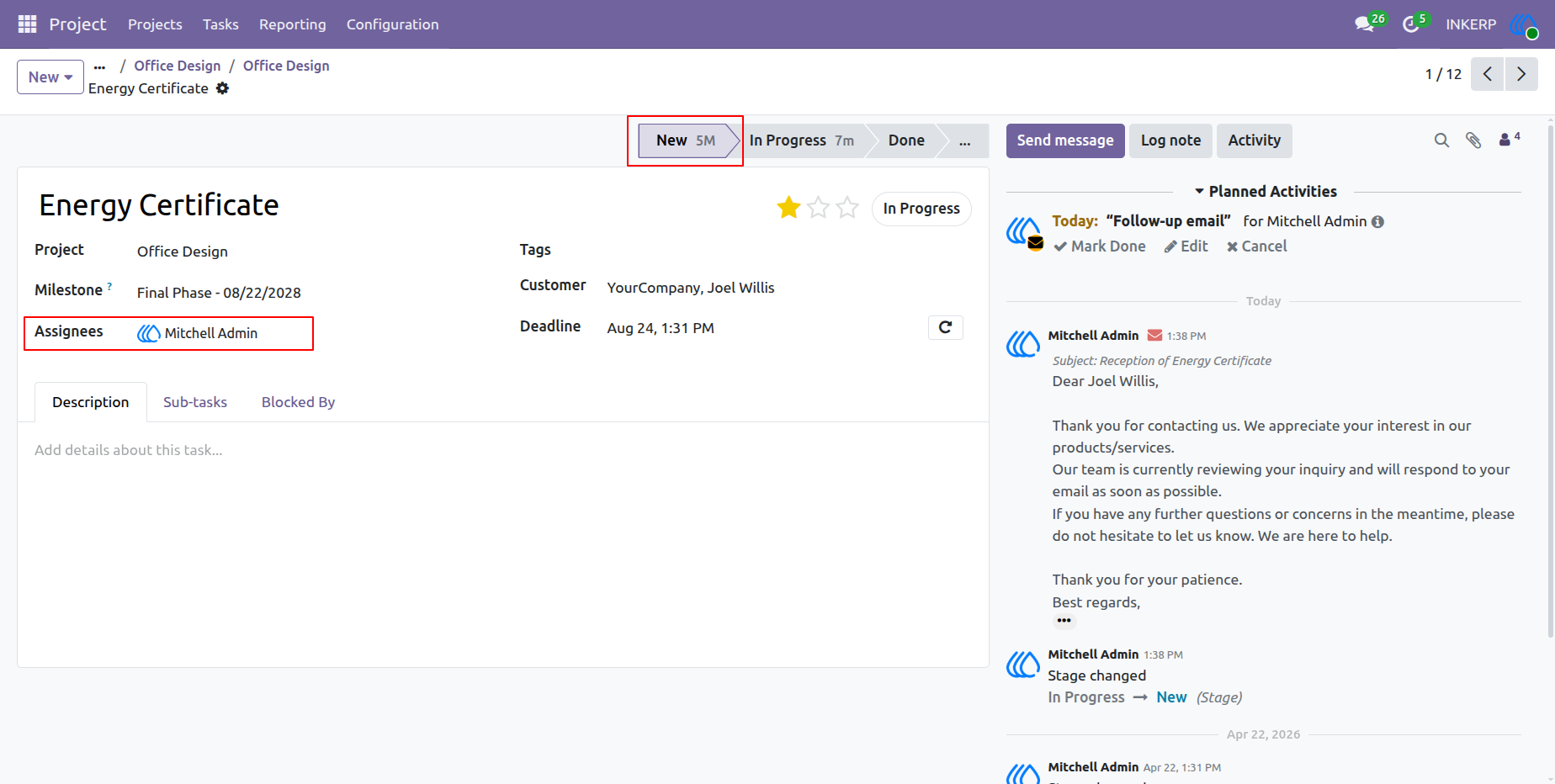
Task: Expand message with the three dots below Best regards
Action: click(1064, 621)
